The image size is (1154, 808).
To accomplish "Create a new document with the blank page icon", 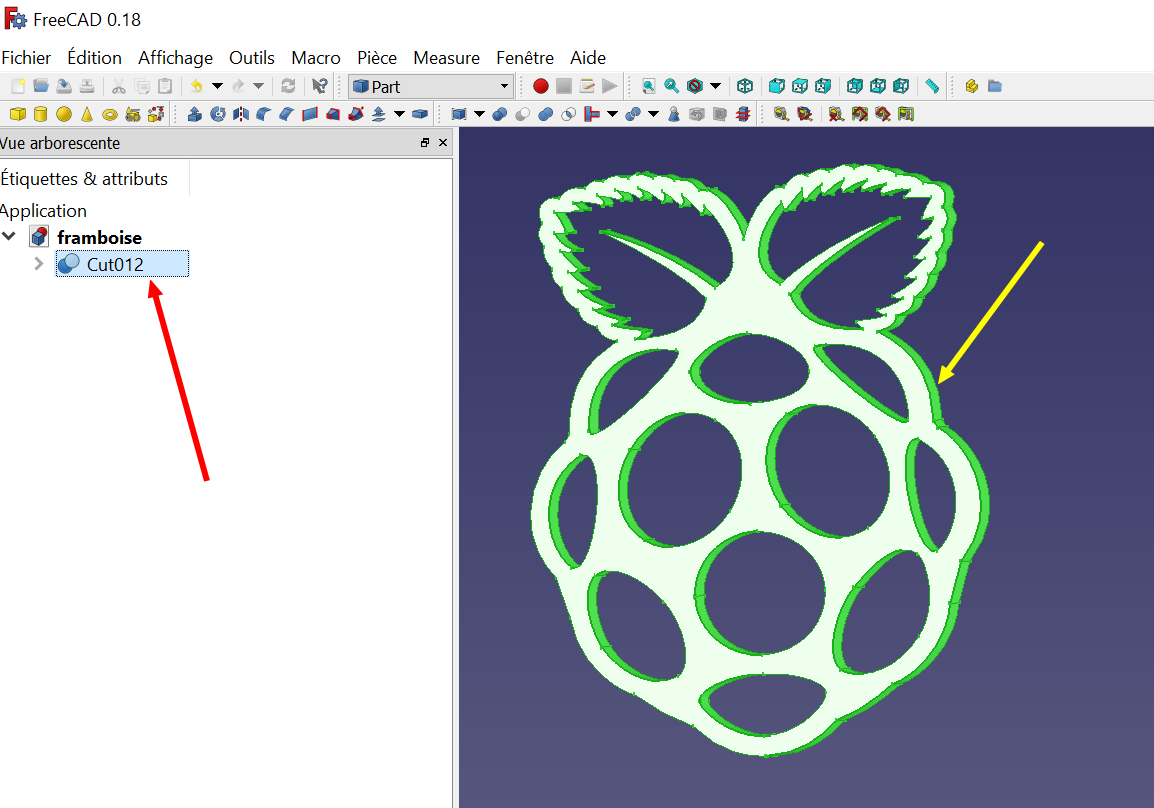I will click(18, 86).
